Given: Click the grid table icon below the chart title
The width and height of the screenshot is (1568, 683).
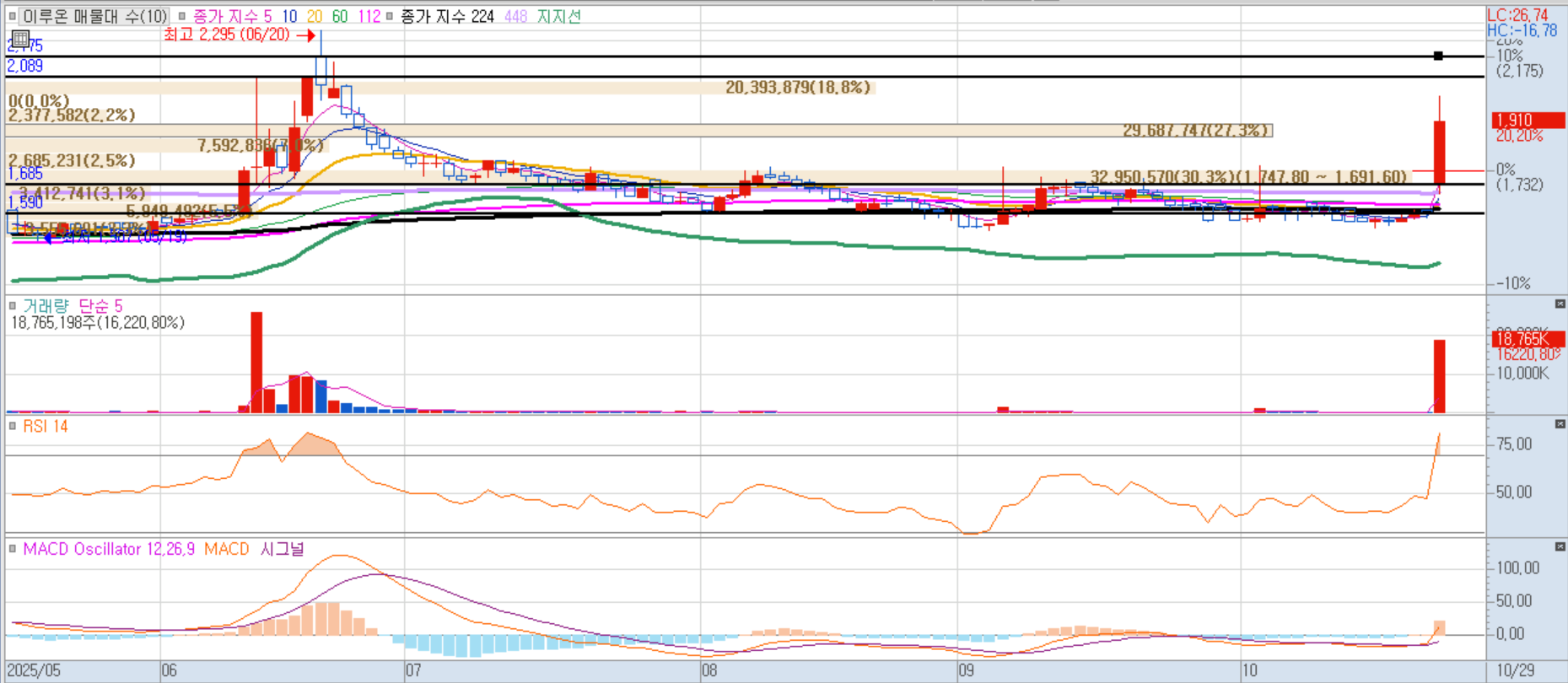Looking at the screenshot, I should pos(20,39).
